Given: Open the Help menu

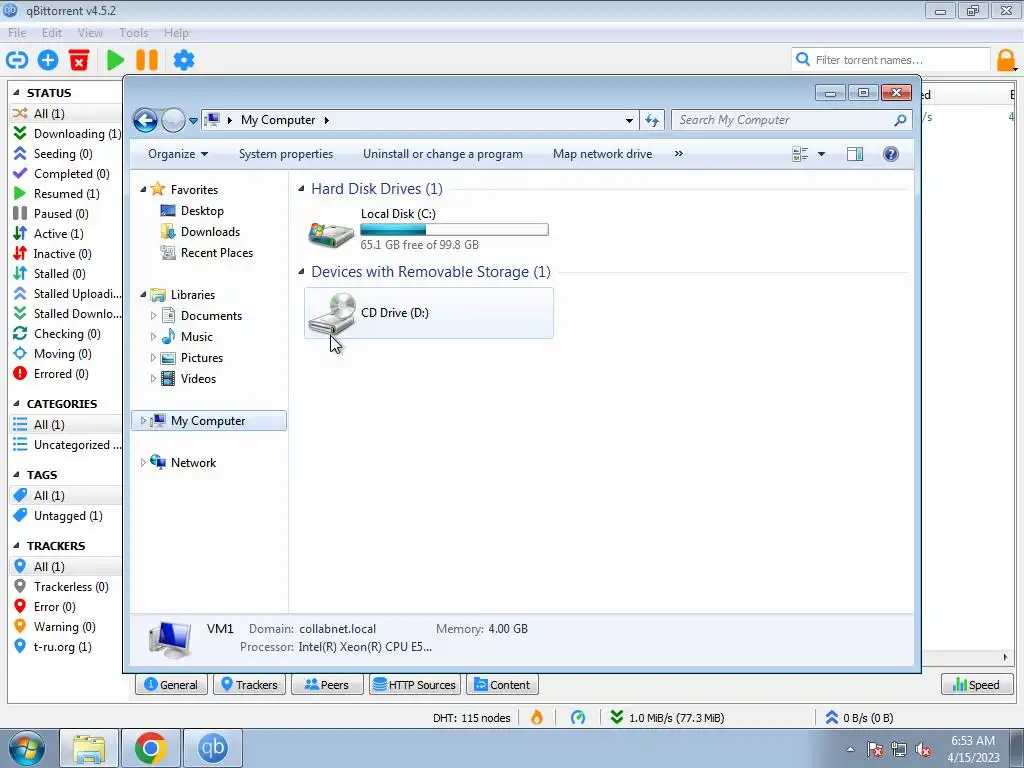Looking at the screenshot, I should (176, 33).
